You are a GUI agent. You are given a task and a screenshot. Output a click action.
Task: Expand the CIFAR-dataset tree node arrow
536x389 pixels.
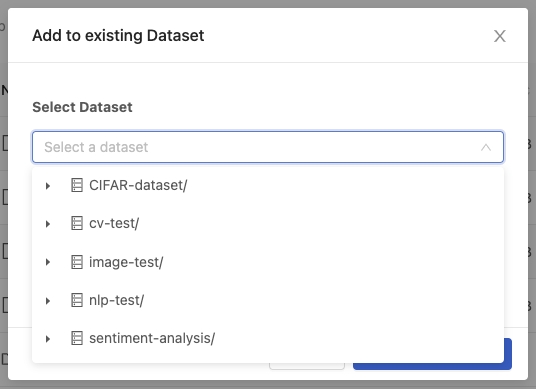coord(48,186)
